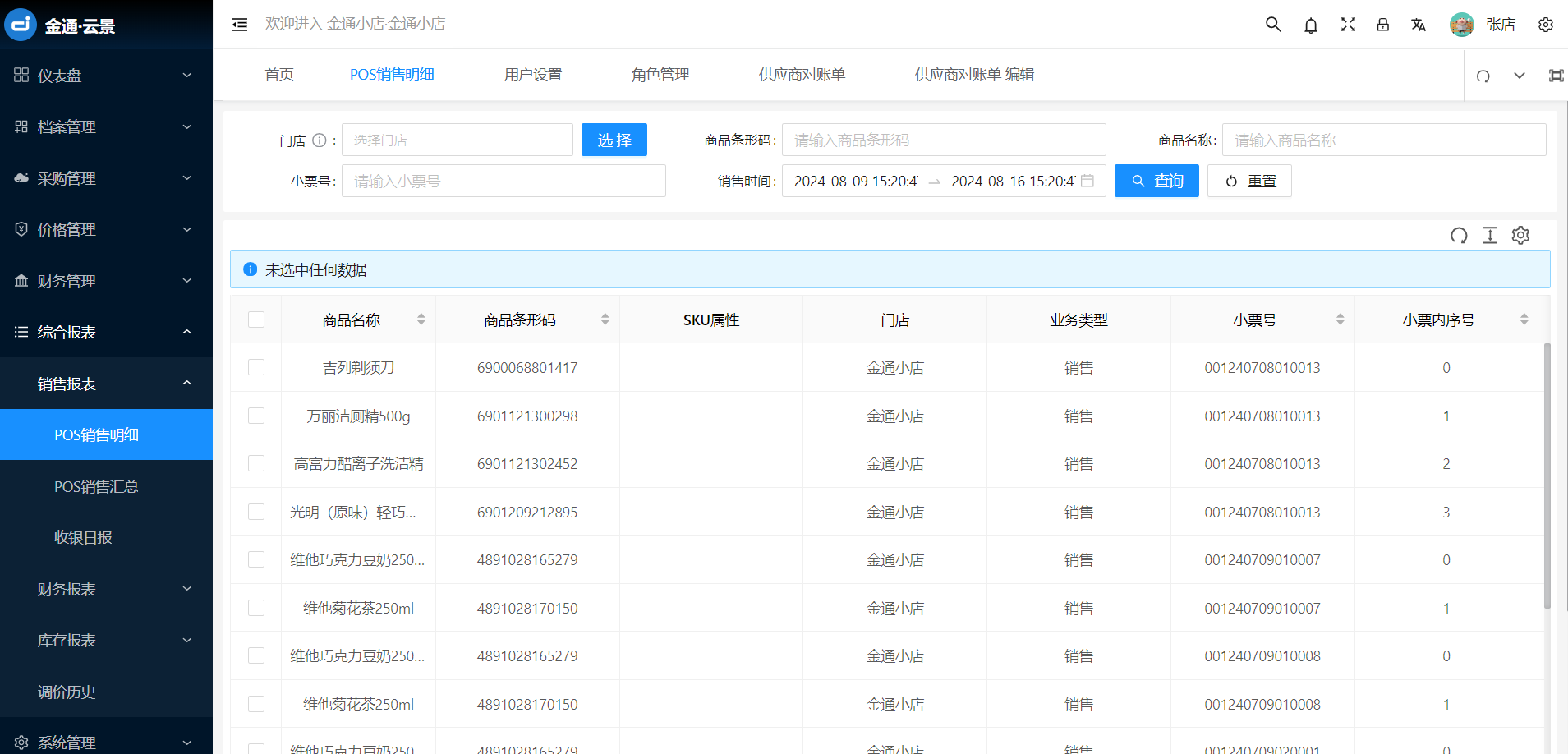Collapse the 销售报表 submenu
The height and width of the screenshot is (754, 1568).
[x=106, y=384]
